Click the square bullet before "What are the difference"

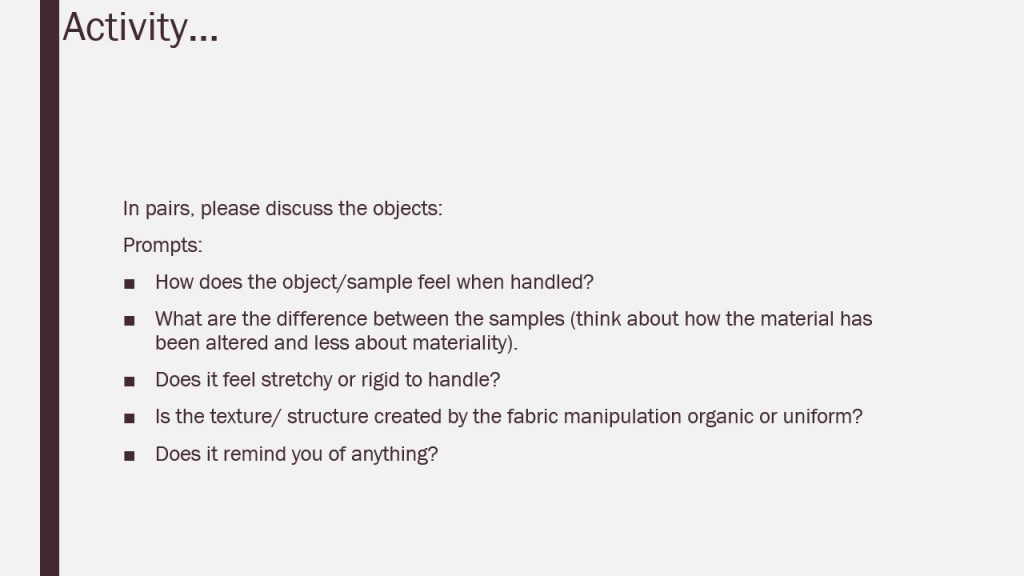pos(129,321)
